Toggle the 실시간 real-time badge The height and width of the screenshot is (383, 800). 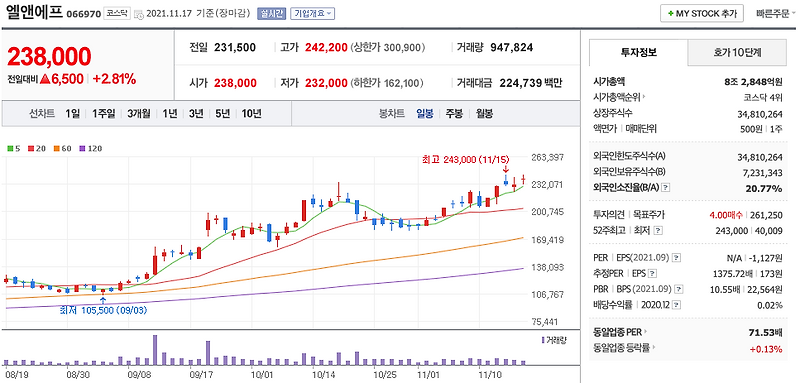click(271, 14)
